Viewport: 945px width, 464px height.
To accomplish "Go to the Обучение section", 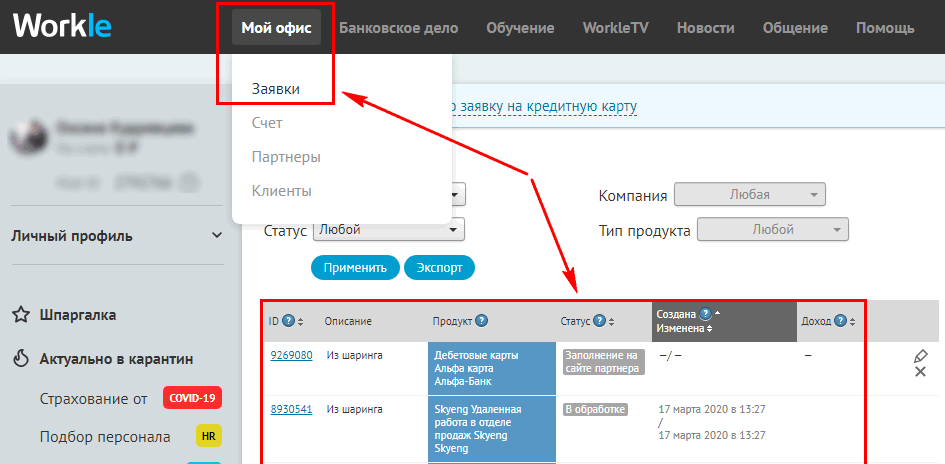I will click(x=520, y=28).
